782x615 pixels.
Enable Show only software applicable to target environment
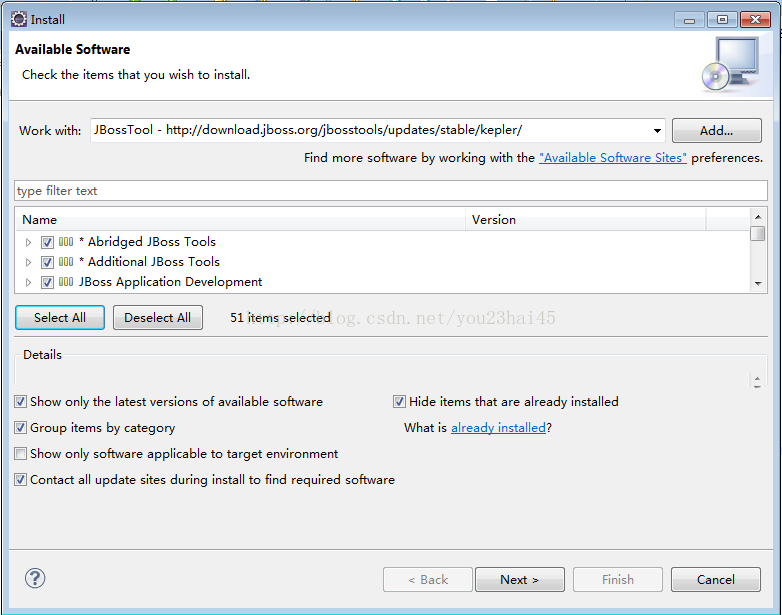20,453
